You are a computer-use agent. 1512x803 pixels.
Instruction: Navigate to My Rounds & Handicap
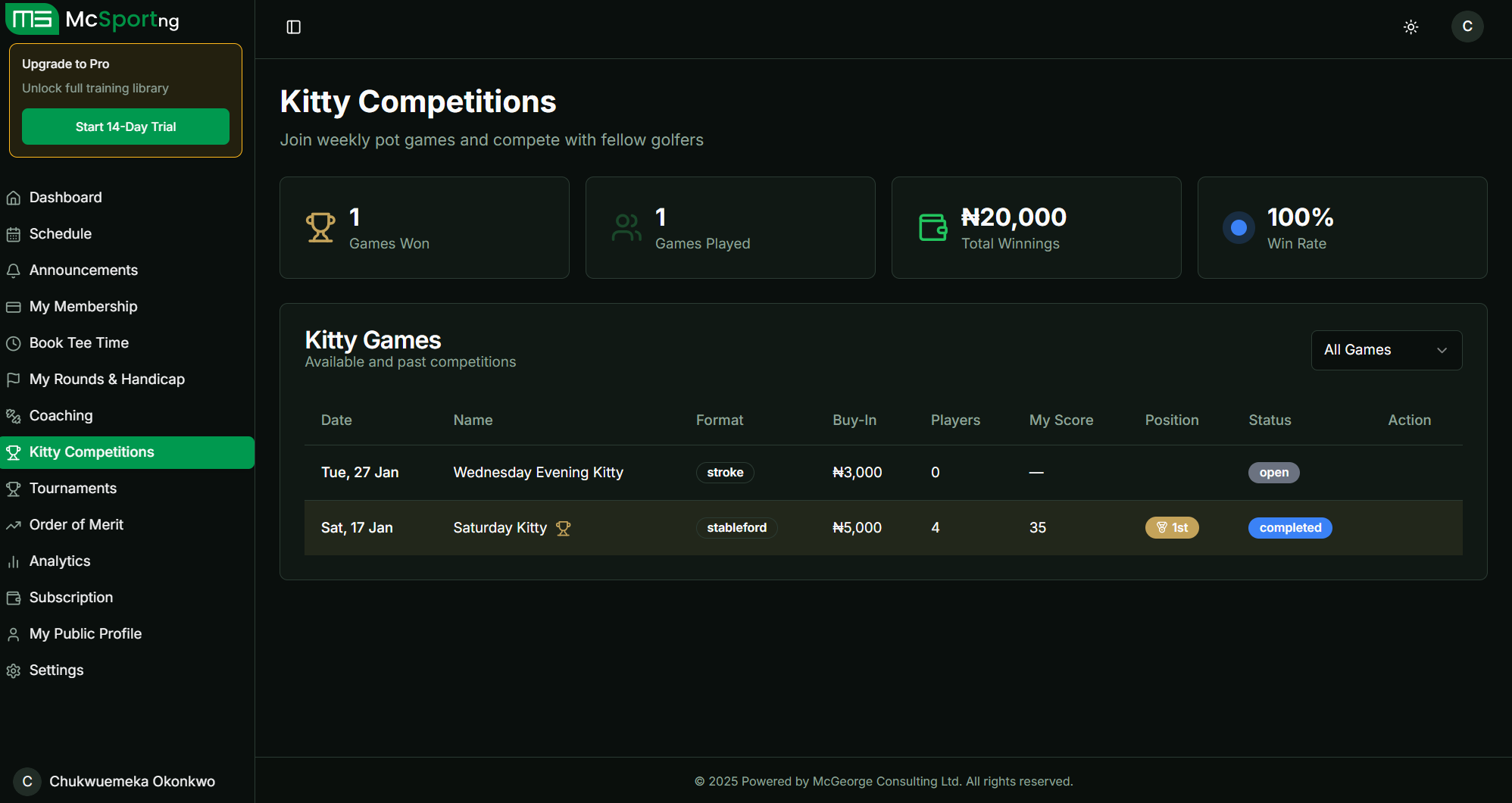(106, 379)
